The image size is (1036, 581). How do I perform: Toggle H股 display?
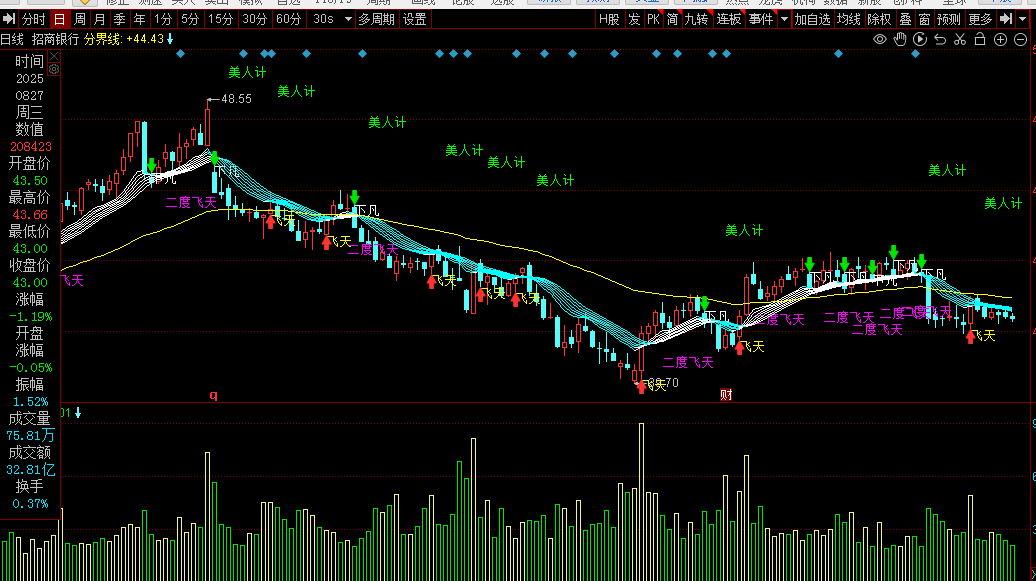click(609, 19)
